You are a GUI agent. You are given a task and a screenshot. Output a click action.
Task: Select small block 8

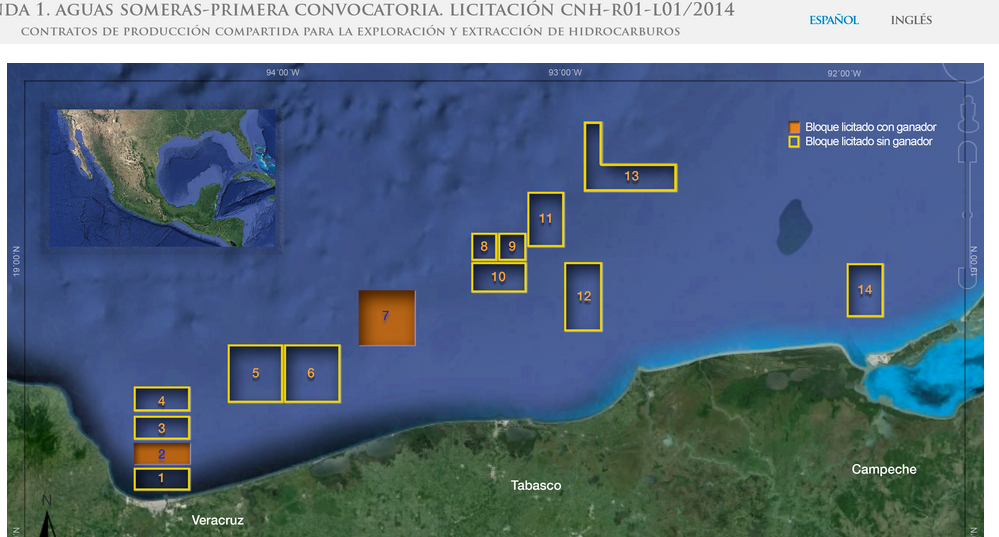pos(484,246)
